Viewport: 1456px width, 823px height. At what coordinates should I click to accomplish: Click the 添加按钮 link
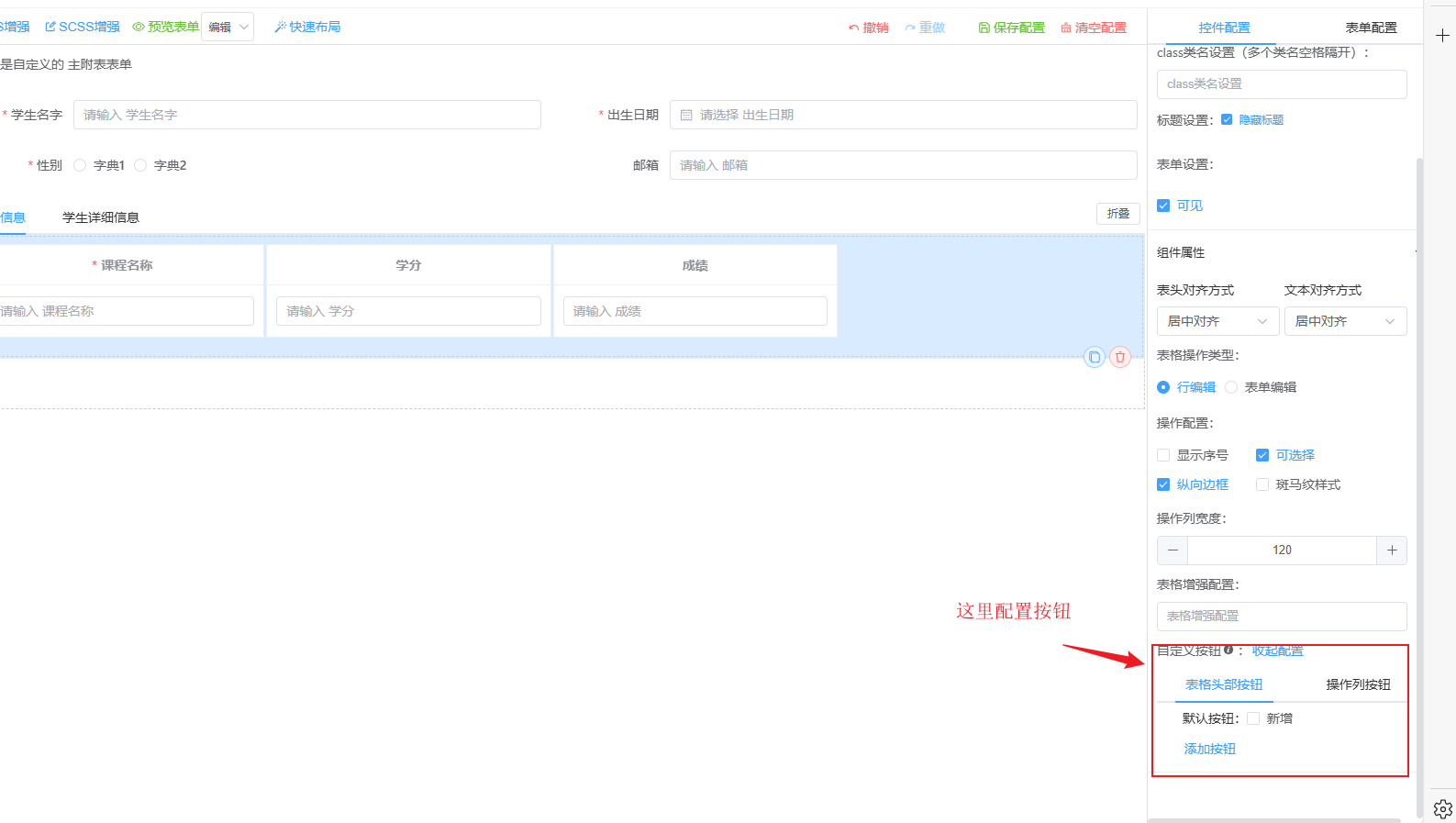click(1209, 749)
